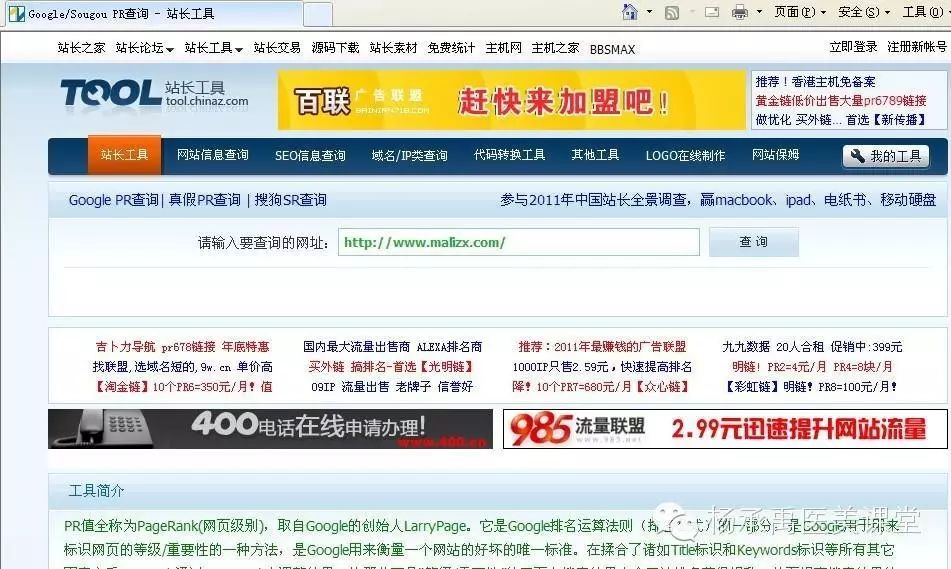951x569 pixels.
Task: Open the 主机之家 link
Action: click(556, 48)
